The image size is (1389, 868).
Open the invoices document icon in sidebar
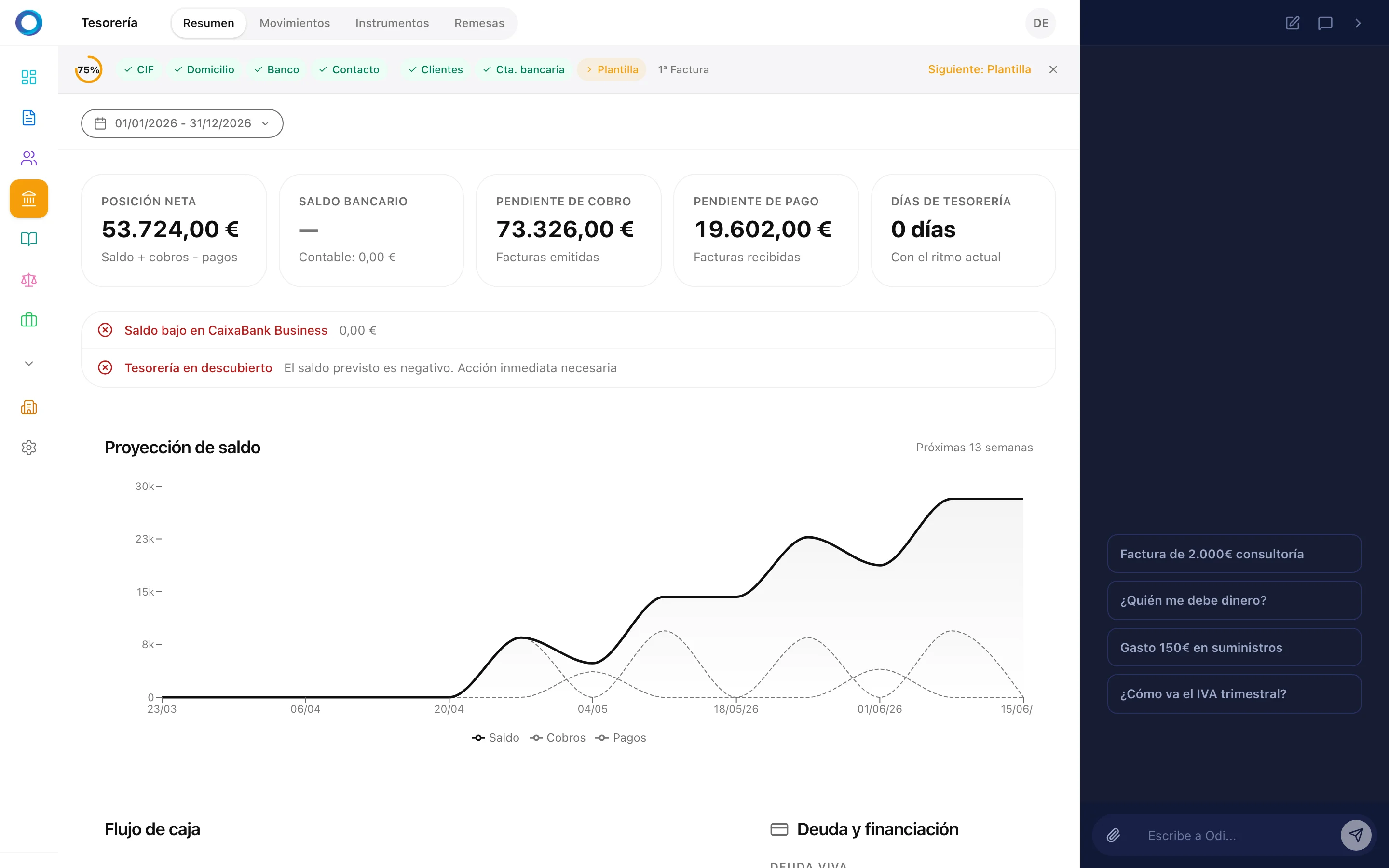pos(29,118)
